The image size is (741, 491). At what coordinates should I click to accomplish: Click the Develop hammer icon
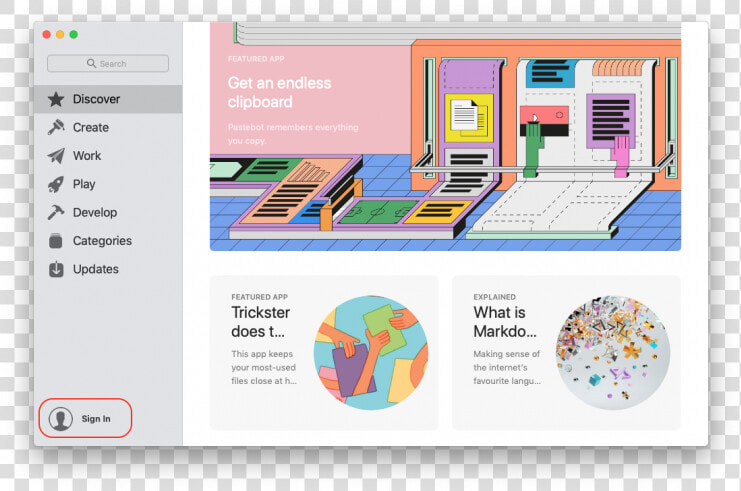point(56,213)
